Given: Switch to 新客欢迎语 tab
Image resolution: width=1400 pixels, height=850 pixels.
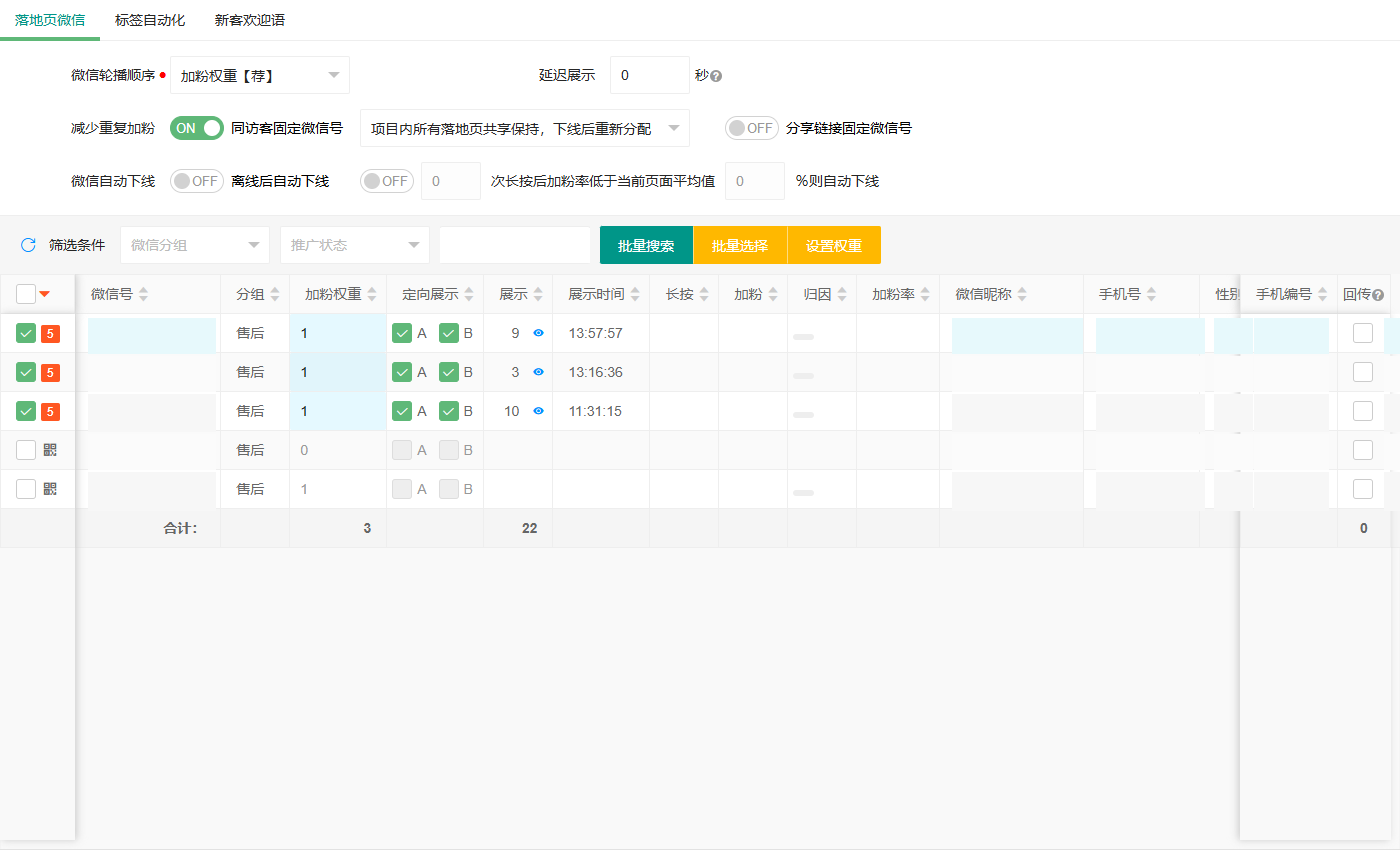Looking at the screenshot, I should coord(250,20).
